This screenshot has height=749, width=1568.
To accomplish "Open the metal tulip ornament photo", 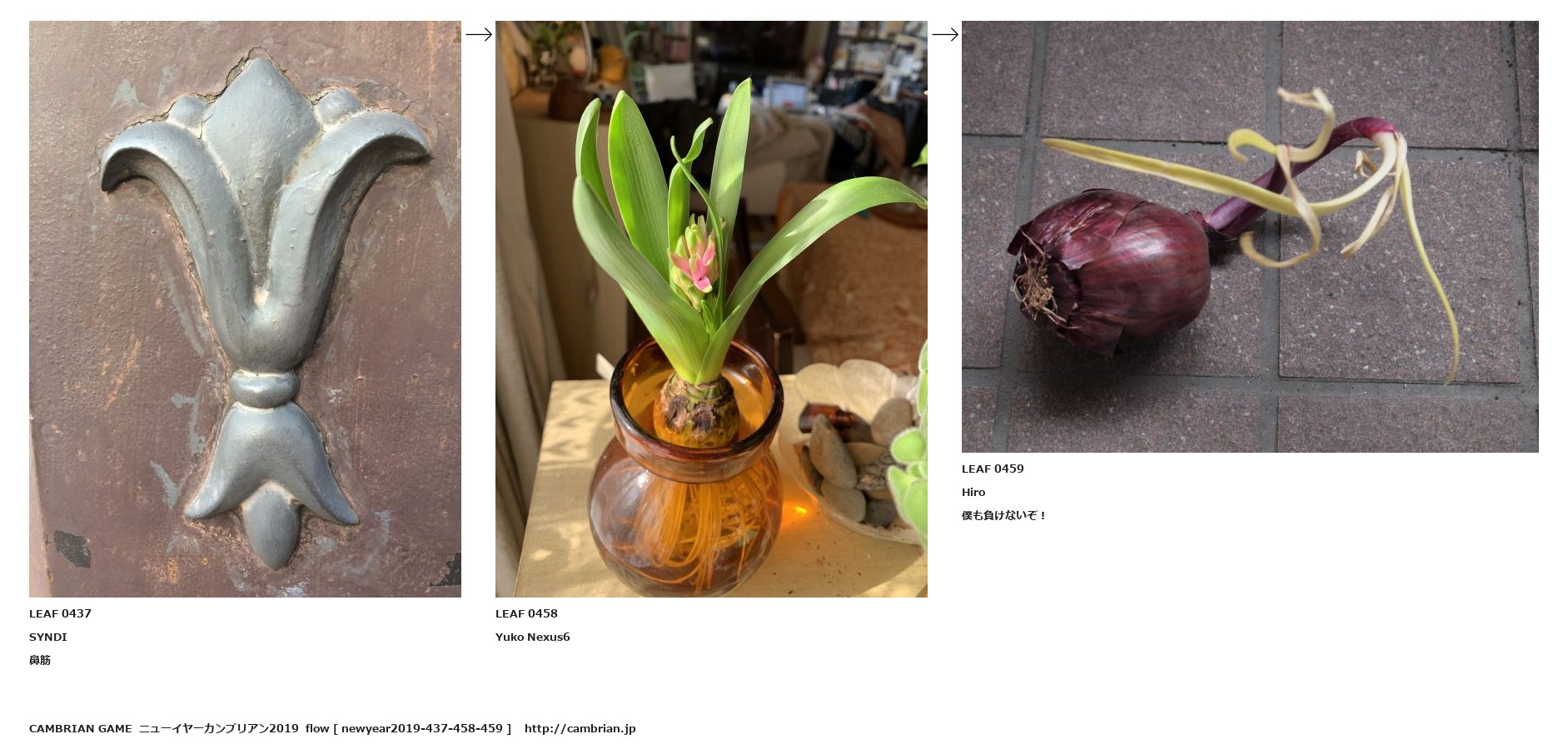I will tap(245, 309).
